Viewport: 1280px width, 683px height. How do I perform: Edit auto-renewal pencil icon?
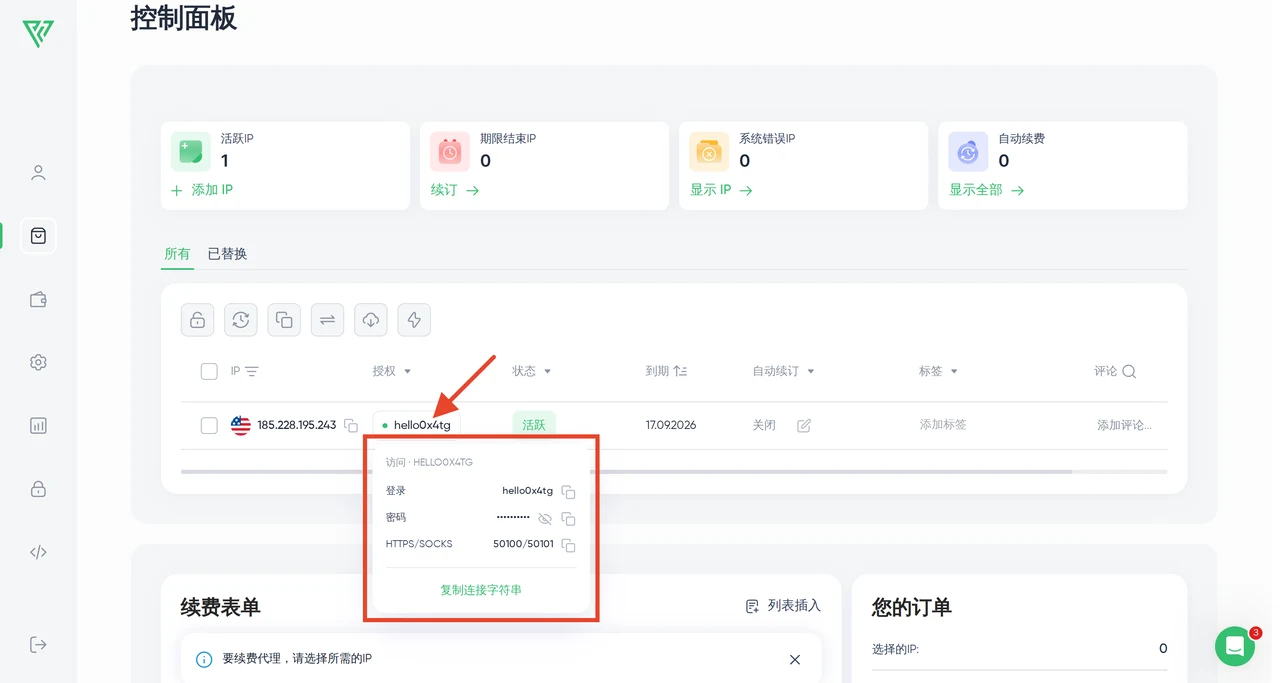(x=804, y=425)
